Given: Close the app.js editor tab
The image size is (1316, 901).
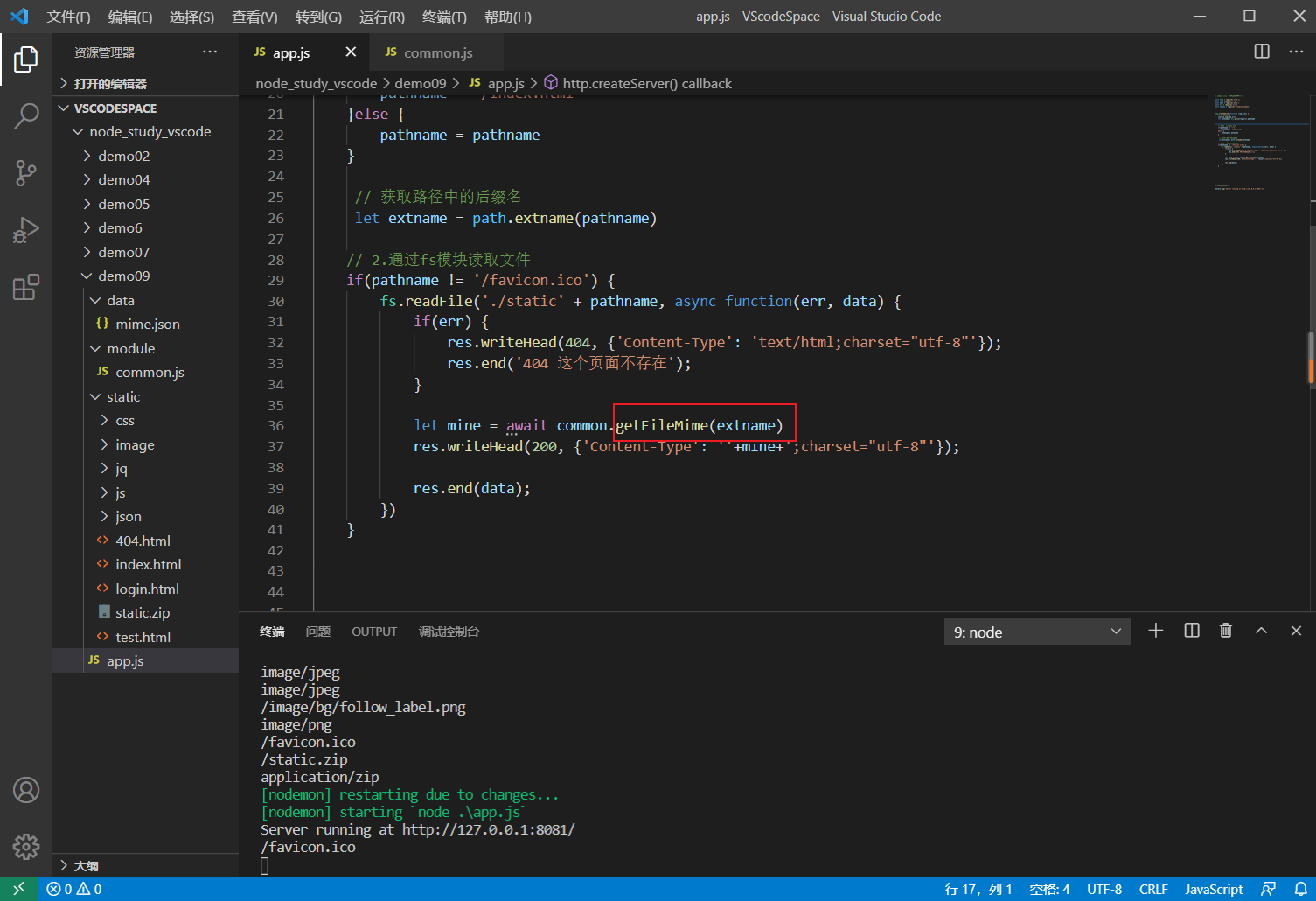Looking at the screenshot, I should click(x=351, y=52).
